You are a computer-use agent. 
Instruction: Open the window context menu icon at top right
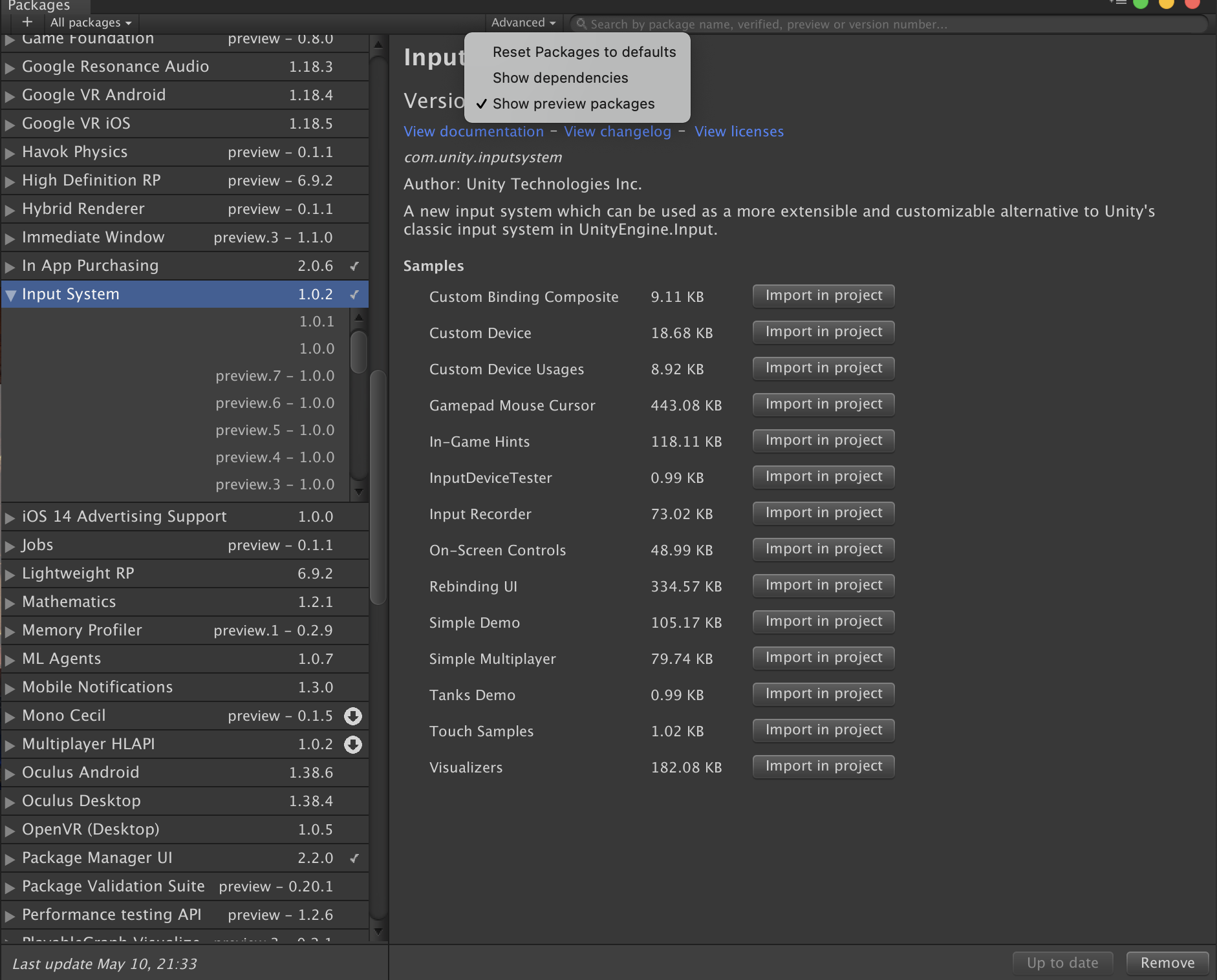1118,3
